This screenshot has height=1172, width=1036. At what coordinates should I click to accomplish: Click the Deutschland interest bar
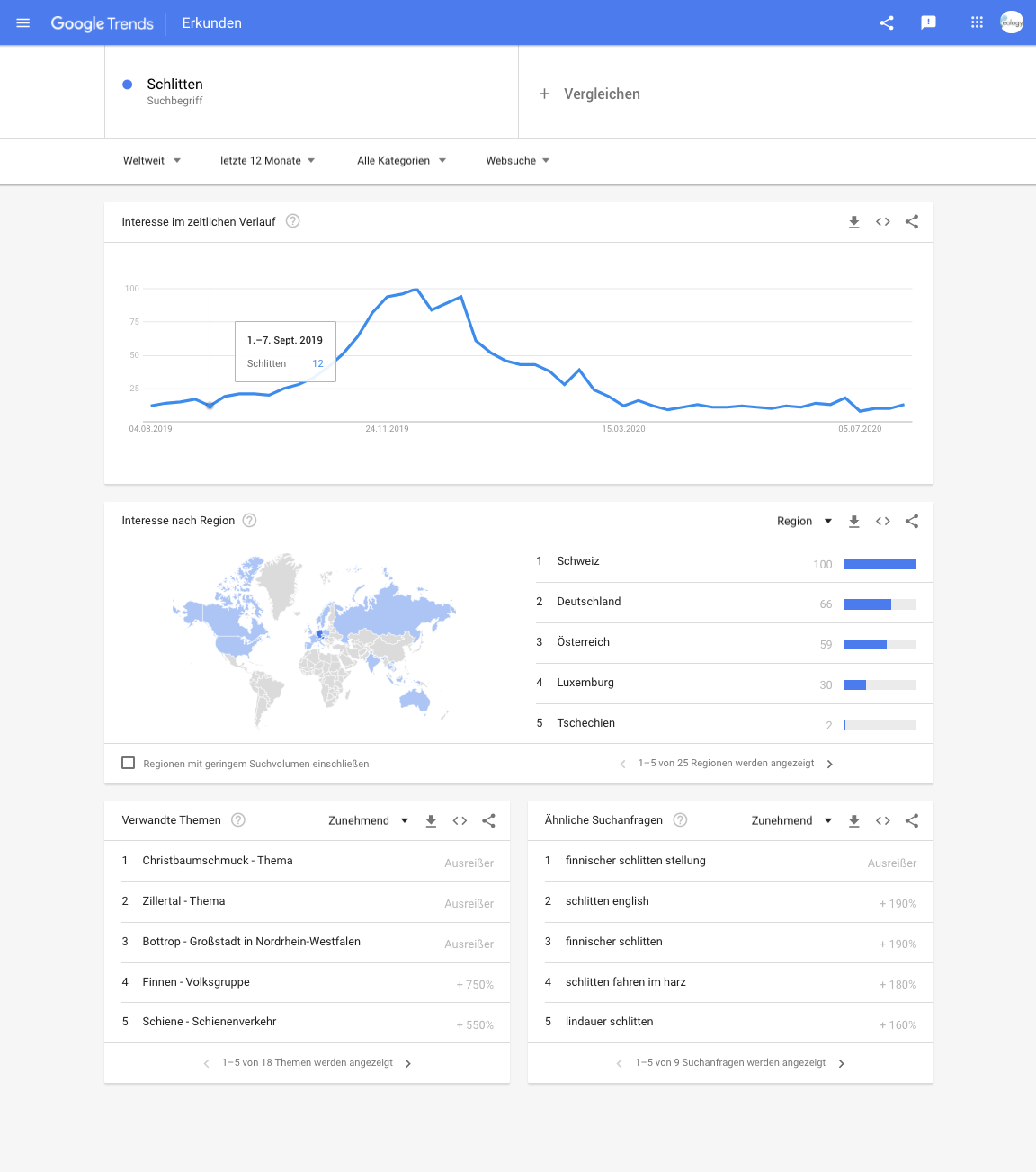880,604
